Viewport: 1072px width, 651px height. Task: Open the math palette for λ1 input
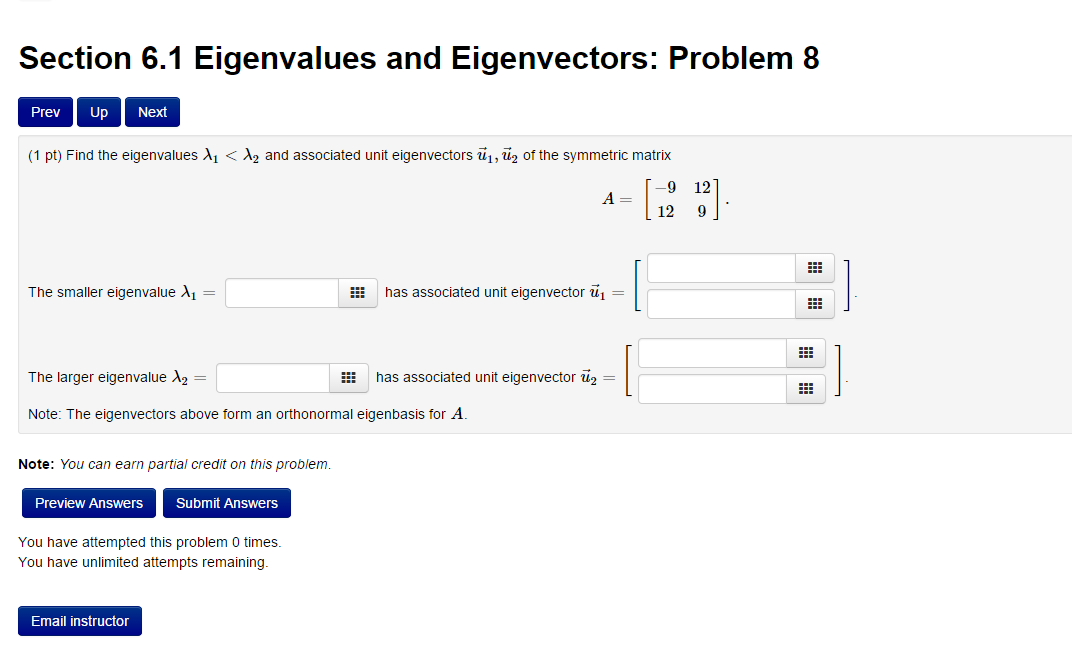357,292
